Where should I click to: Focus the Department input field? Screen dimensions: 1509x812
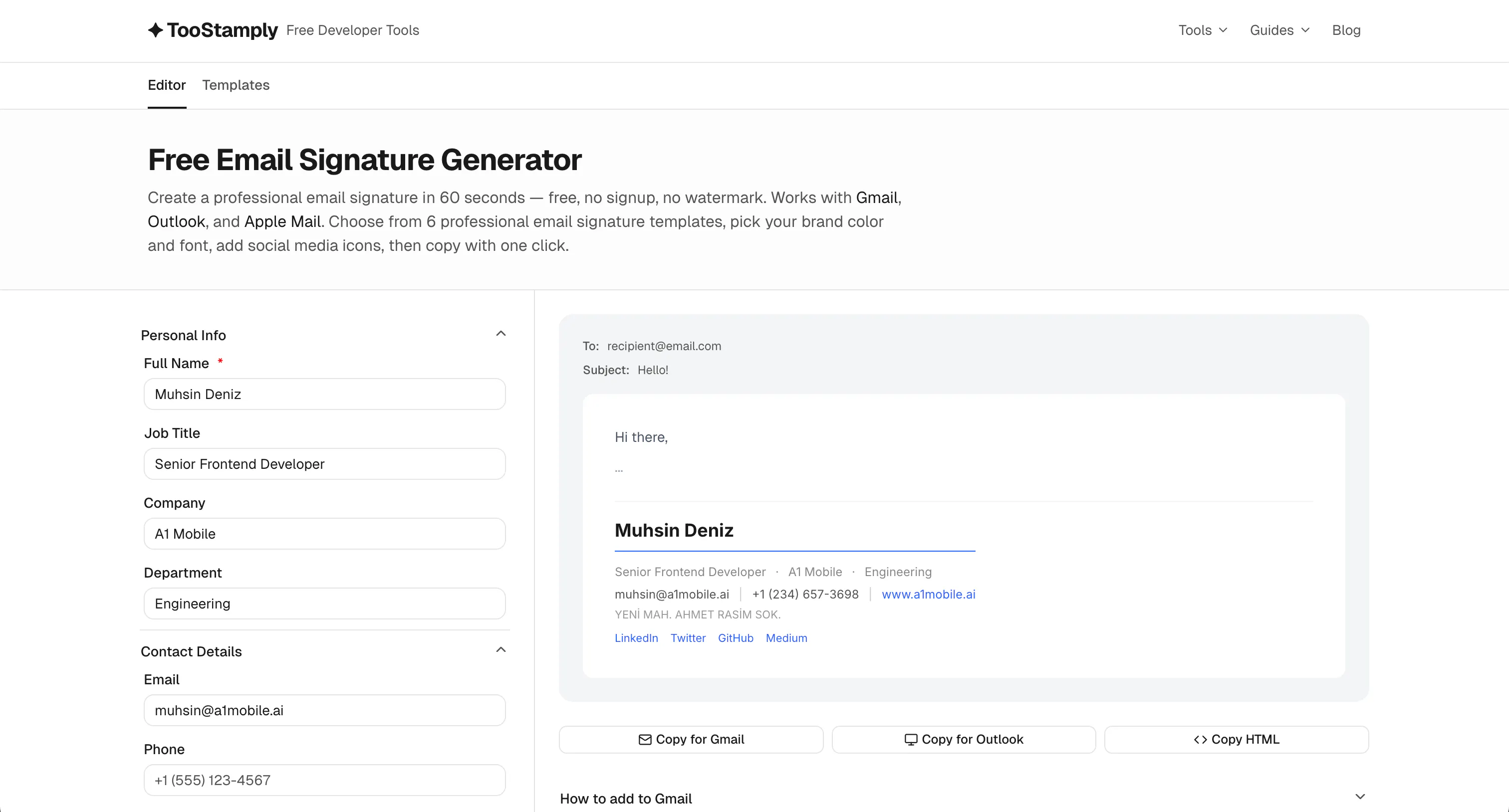[x=324, y=603]
